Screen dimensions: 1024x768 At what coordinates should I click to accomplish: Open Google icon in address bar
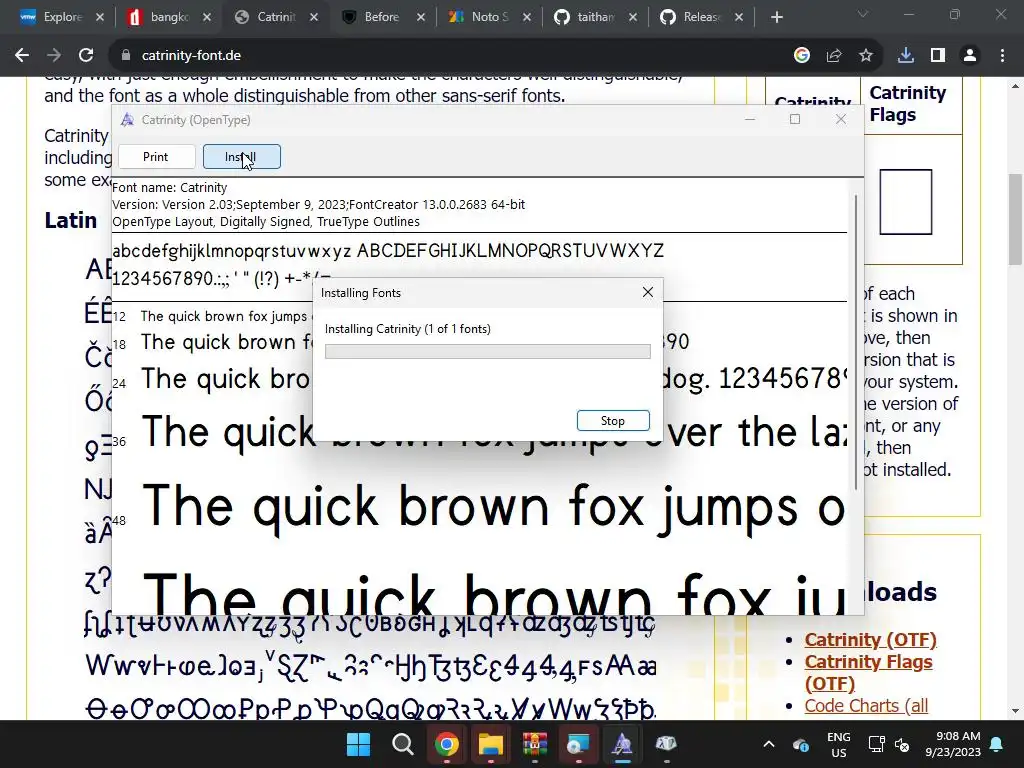coord(802,56)
